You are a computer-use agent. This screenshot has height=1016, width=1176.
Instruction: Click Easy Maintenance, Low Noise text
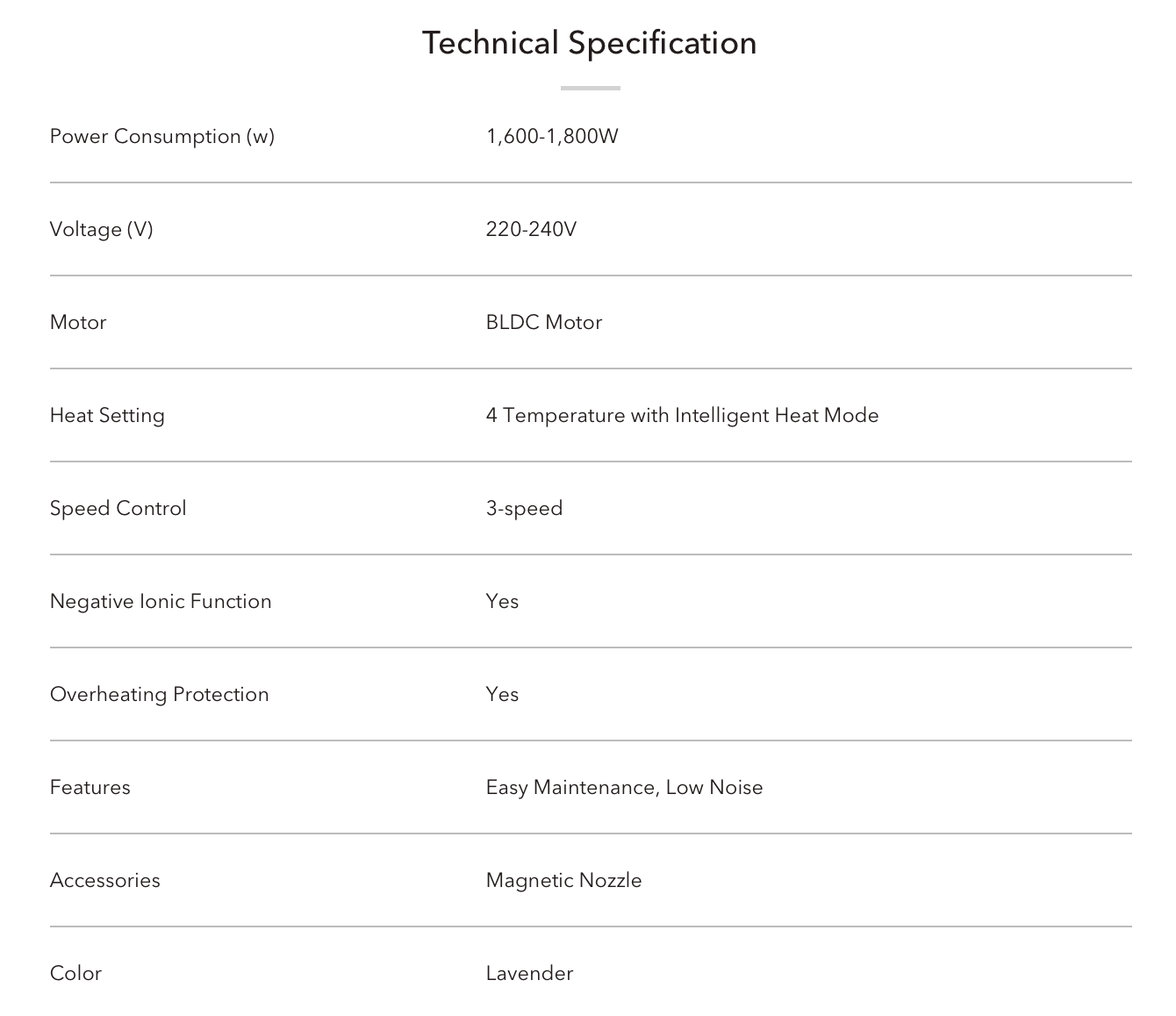pyautogui.click(x=625, y=788)
